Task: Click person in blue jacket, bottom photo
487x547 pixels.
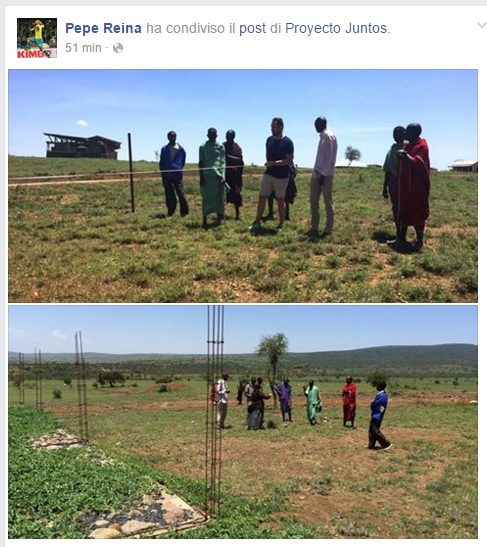Action: (x=379, y=415)
